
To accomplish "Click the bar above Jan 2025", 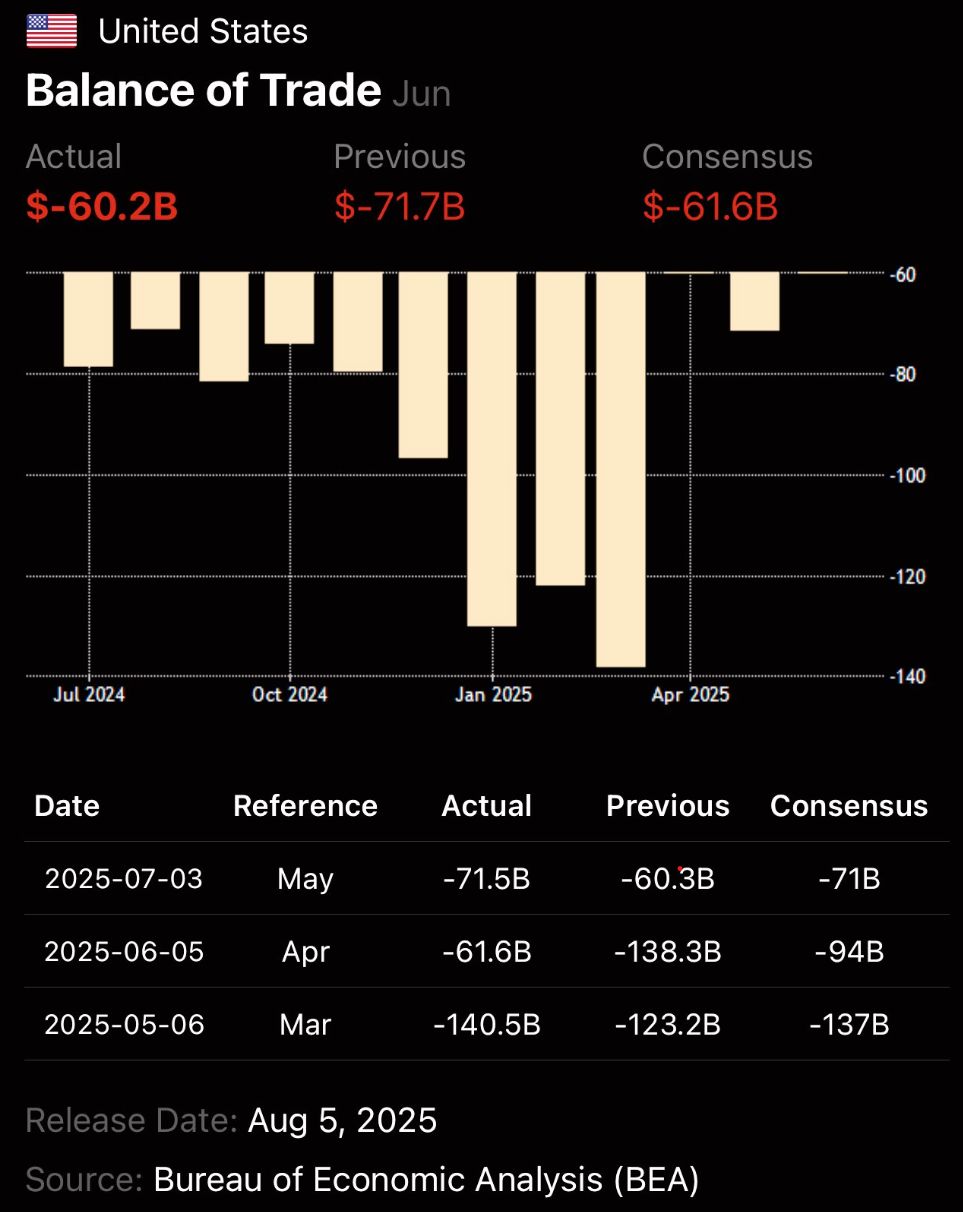I will click(491, 448).
